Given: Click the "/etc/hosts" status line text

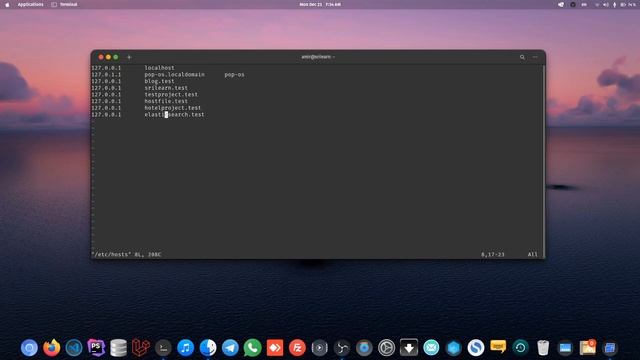Looking at the screenshot, I should pos(126,254).
